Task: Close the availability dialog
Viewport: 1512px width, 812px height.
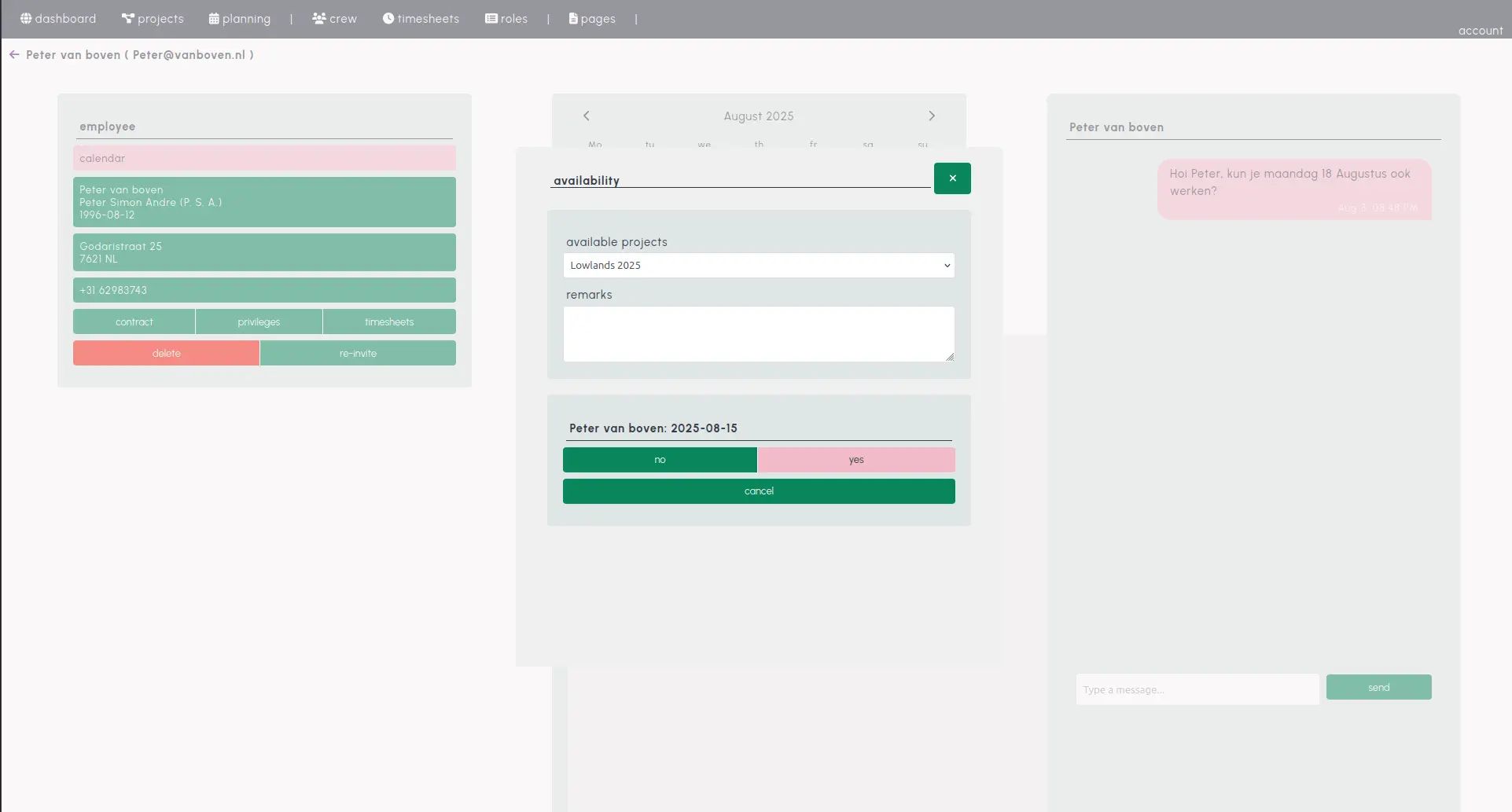Action: (x=951, y=178)
